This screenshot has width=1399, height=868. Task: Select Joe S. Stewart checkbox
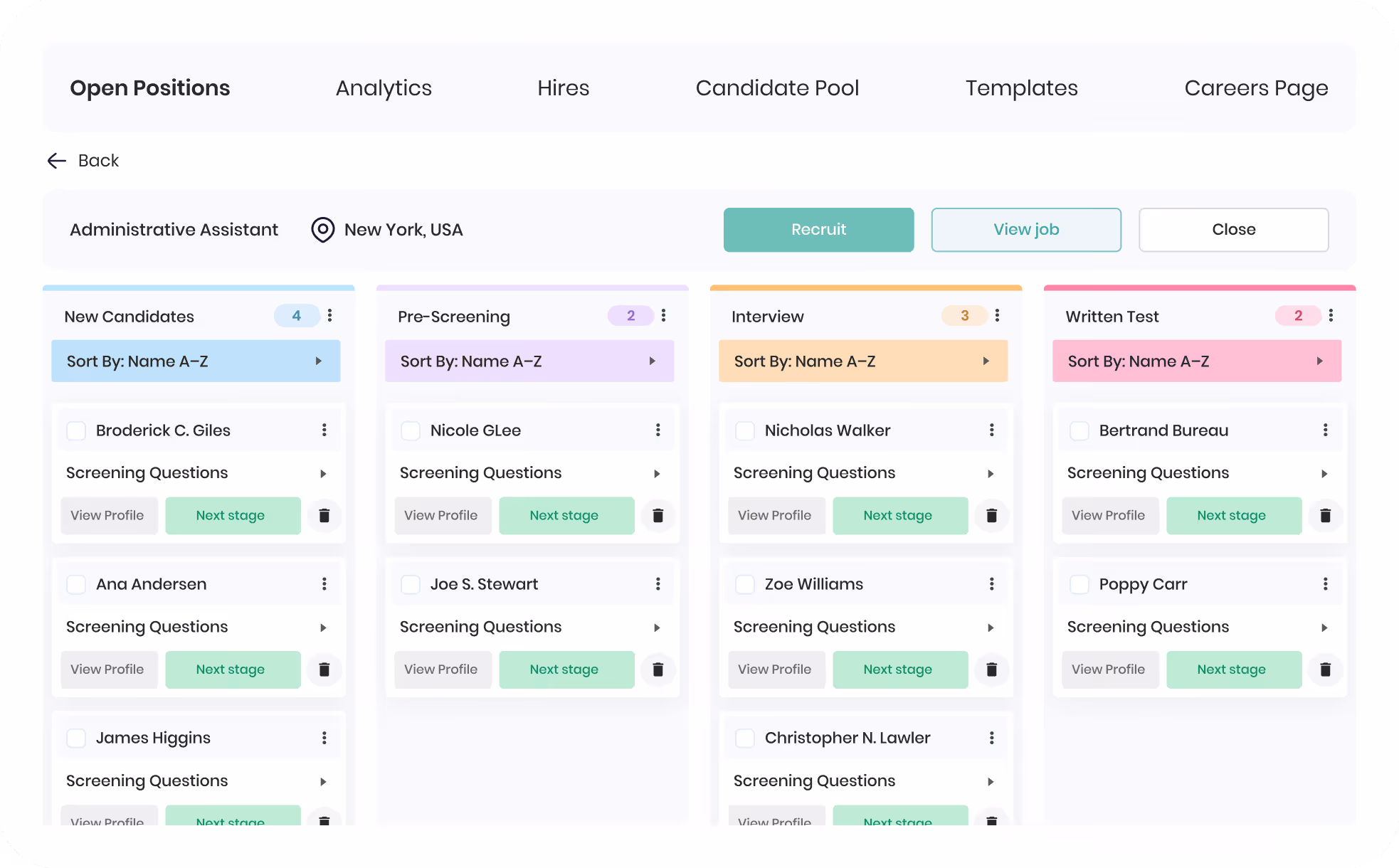[411, 584]
